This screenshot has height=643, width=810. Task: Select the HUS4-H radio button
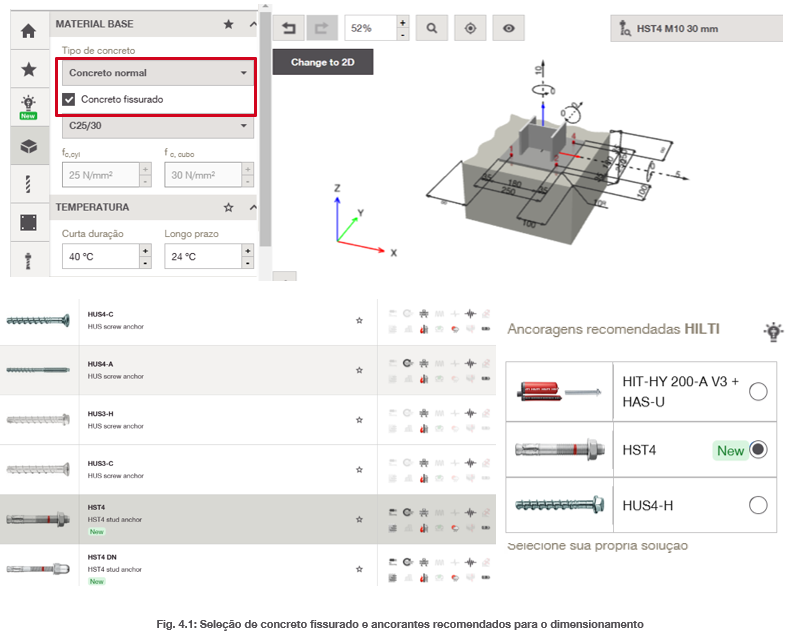pos(758,505)
